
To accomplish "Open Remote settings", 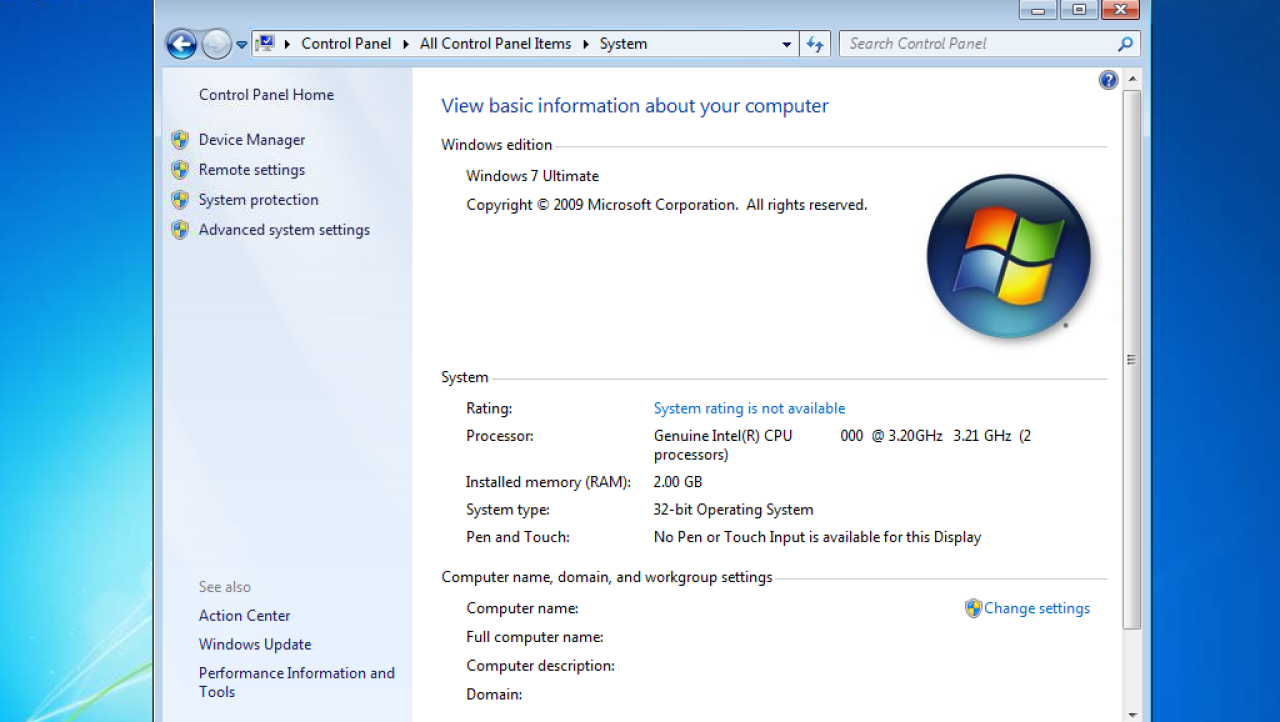I will point(252,170).
